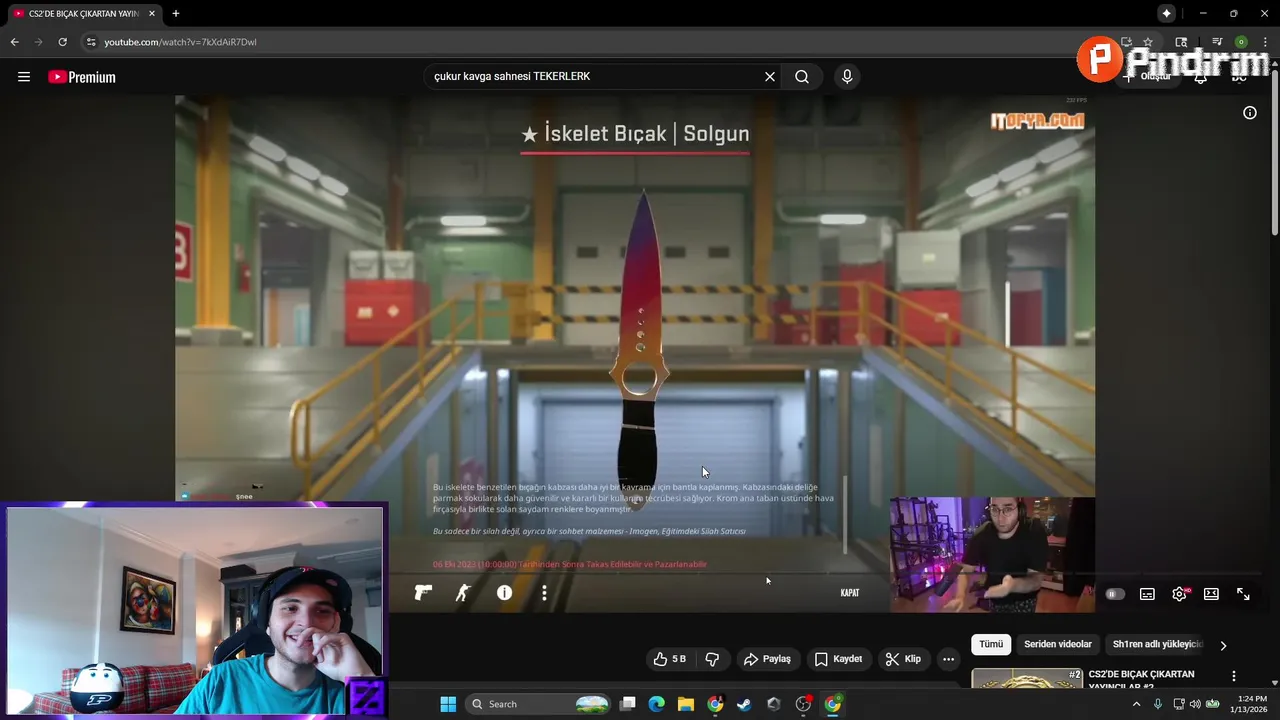The image size is (1280, 720).
Task: Toggle the autoplay switch in the player
Action: coord(1115,594)
